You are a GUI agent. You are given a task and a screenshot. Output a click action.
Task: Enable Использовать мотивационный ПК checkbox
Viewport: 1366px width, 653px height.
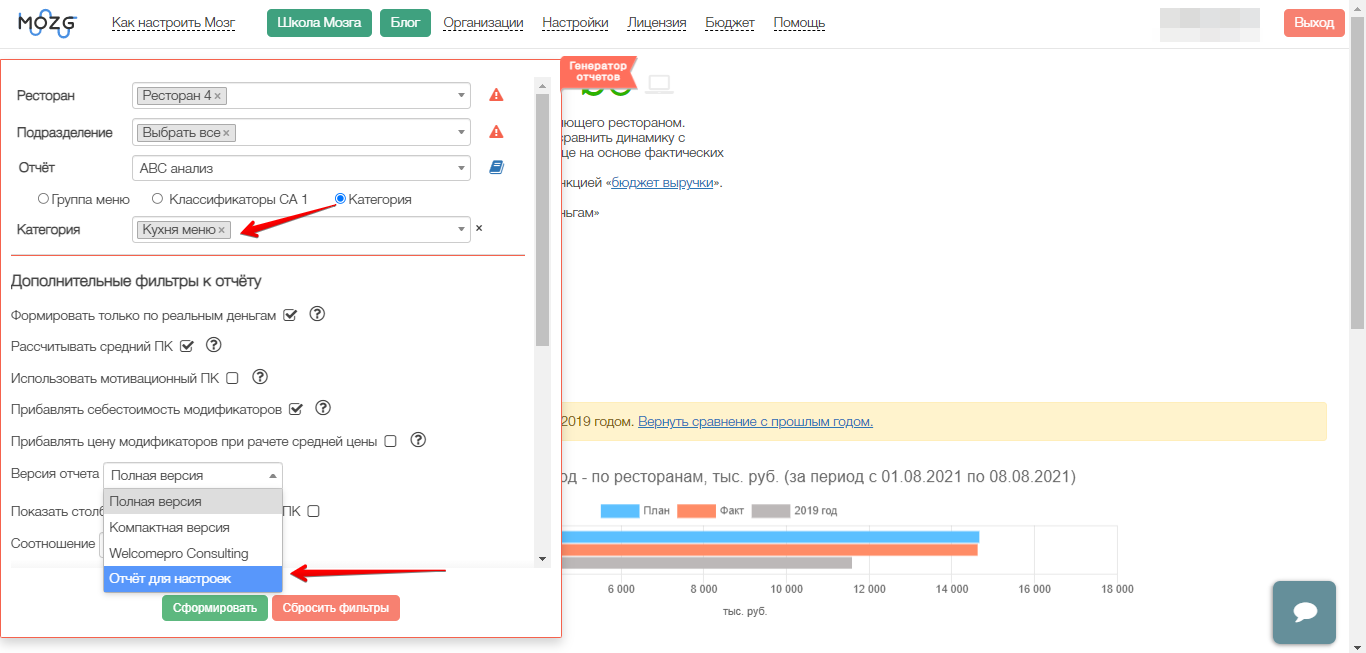pos(232,378)
